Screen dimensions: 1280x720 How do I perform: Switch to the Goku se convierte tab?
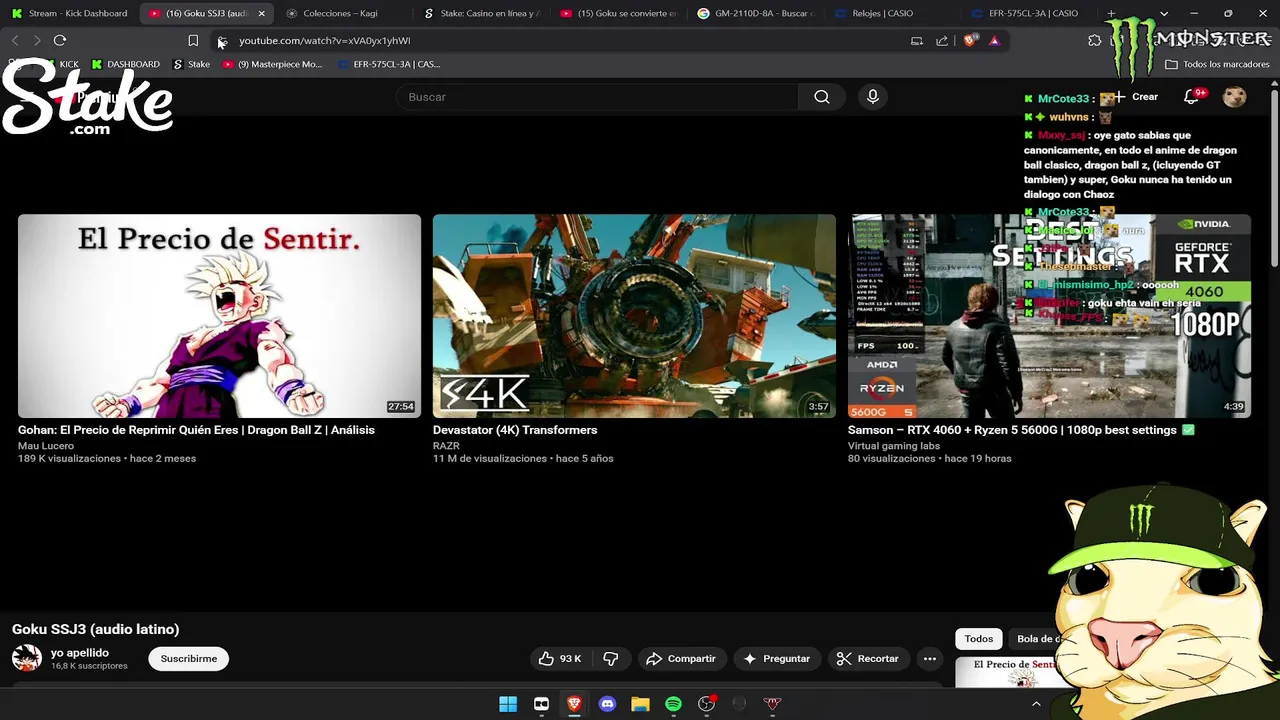(x=618, y=13)
